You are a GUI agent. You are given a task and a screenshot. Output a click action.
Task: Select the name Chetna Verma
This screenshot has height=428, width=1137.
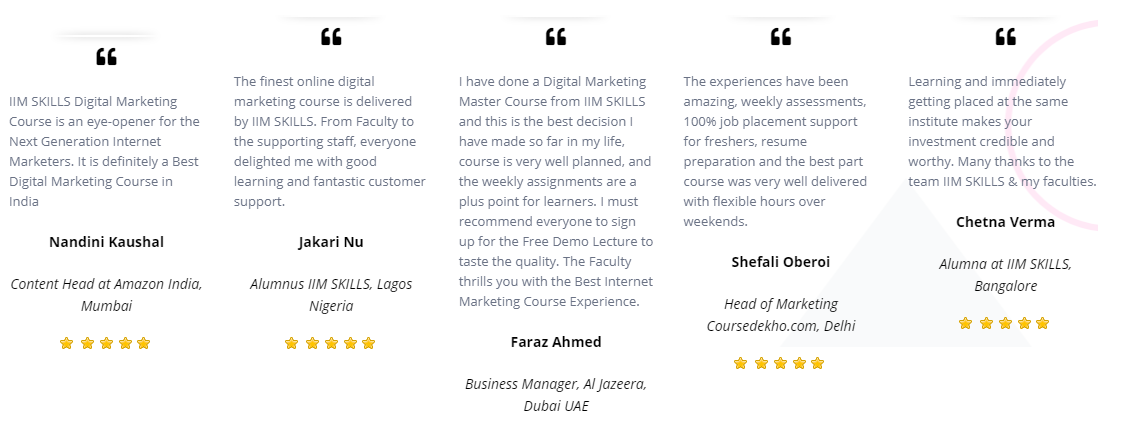coord(1006,222)
